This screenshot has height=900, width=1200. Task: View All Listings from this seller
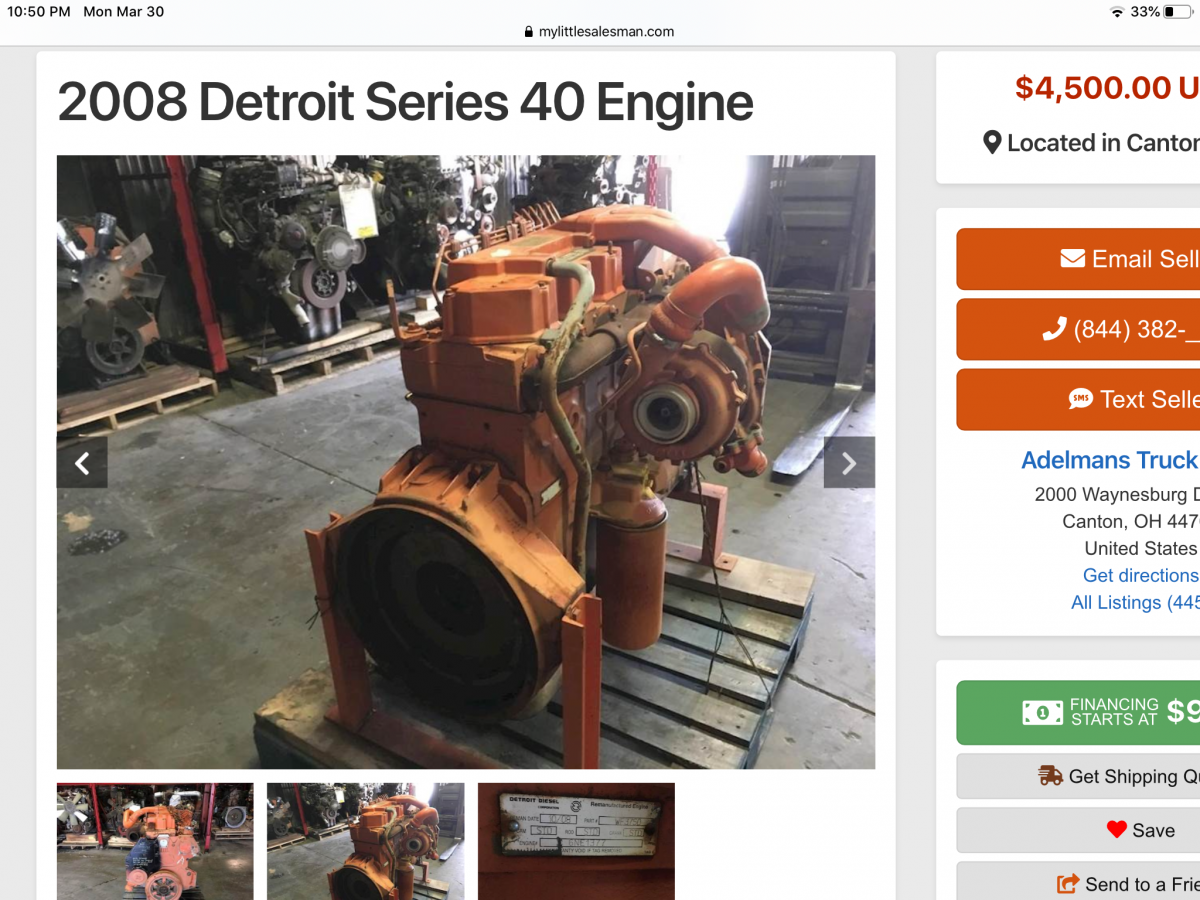(1134, 602)
